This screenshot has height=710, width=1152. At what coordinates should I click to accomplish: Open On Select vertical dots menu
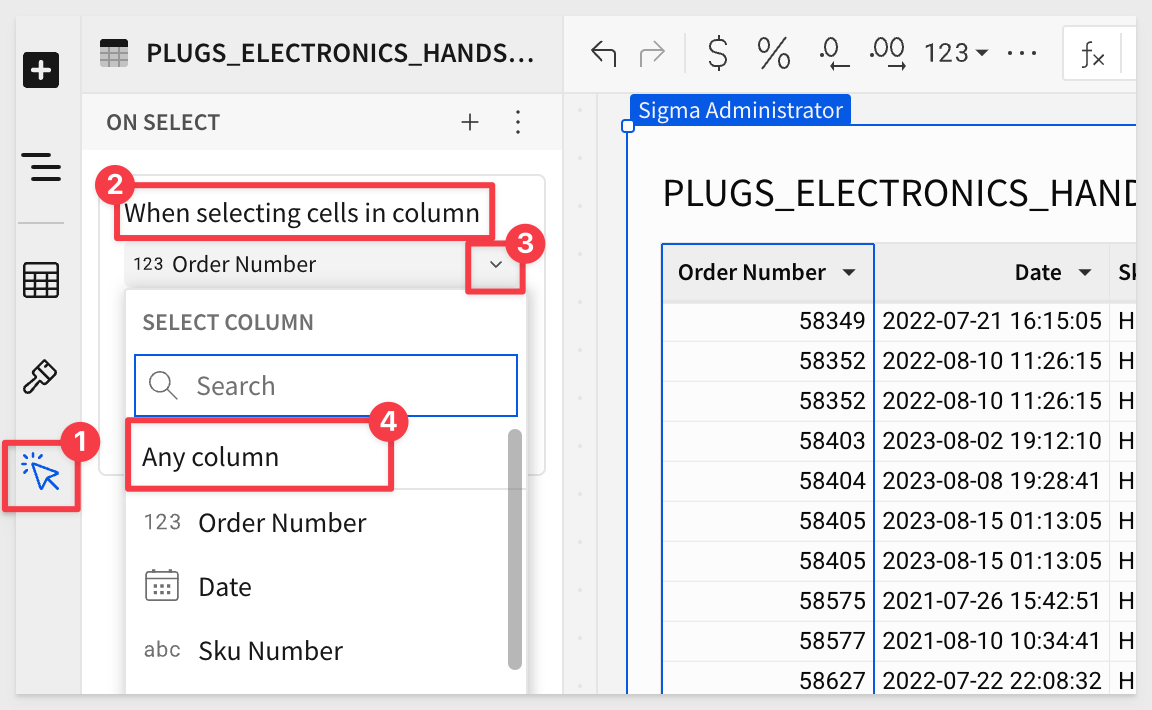(518, 122)
